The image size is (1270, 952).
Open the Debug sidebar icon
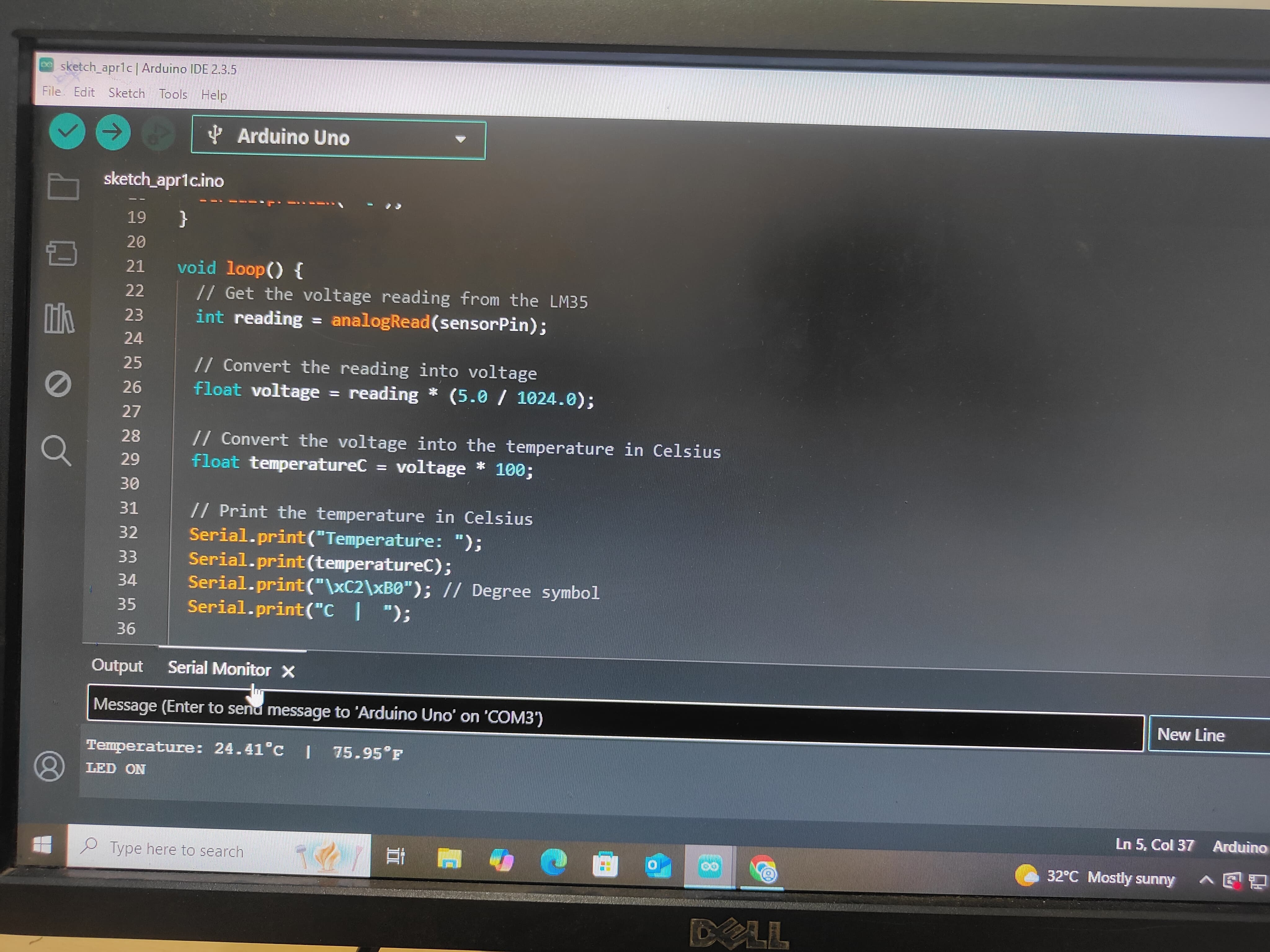58,384
